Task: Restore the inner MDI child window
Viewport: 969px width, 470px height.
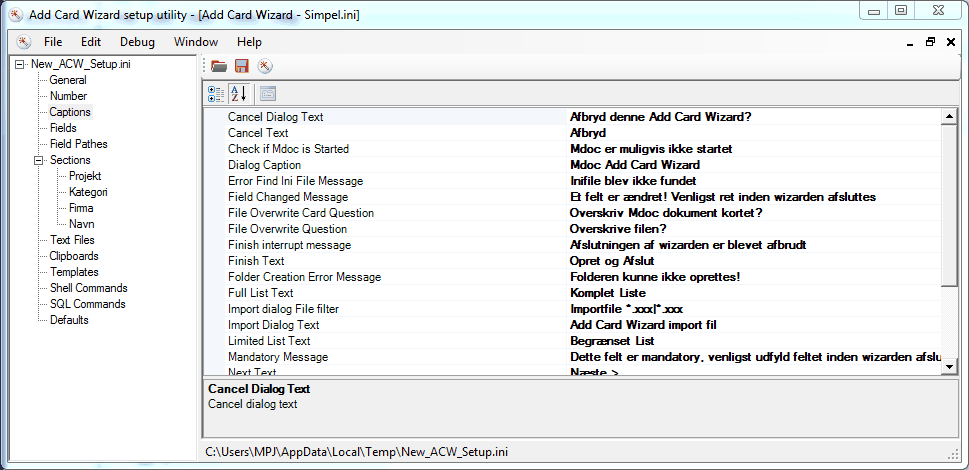Action: pyautogui.click(x=930, y=42)
